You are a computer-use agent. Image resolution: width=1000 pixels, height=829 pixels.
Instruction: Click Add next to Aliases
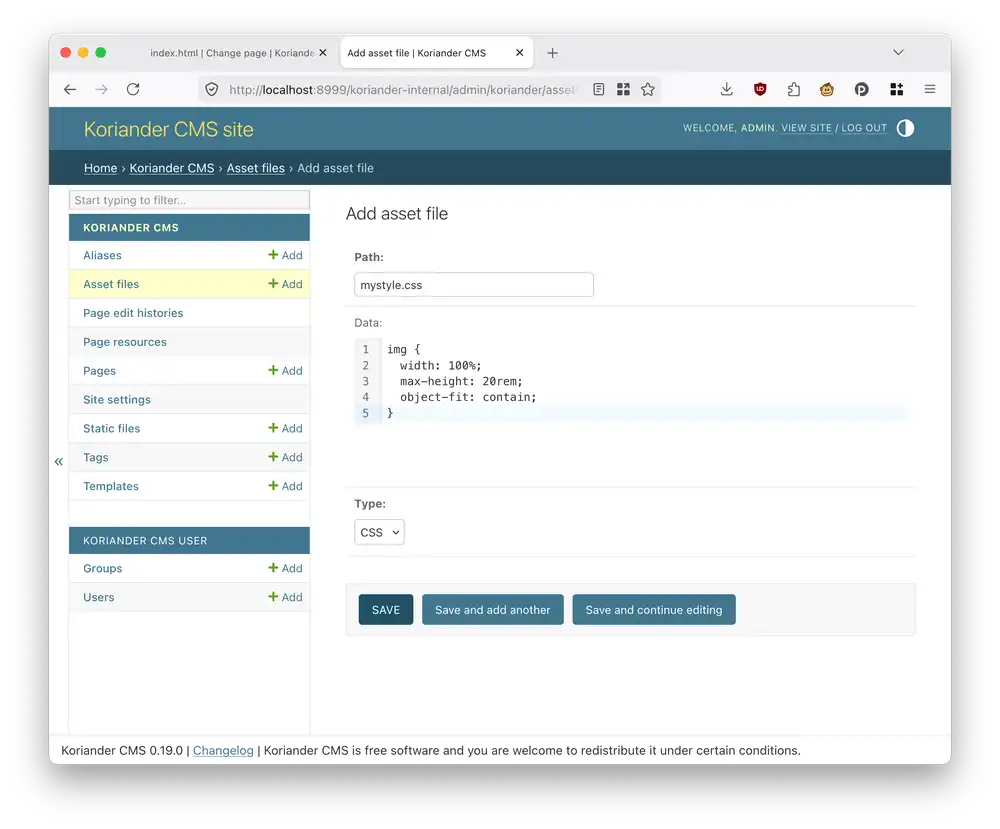click(x=285, y=255)
